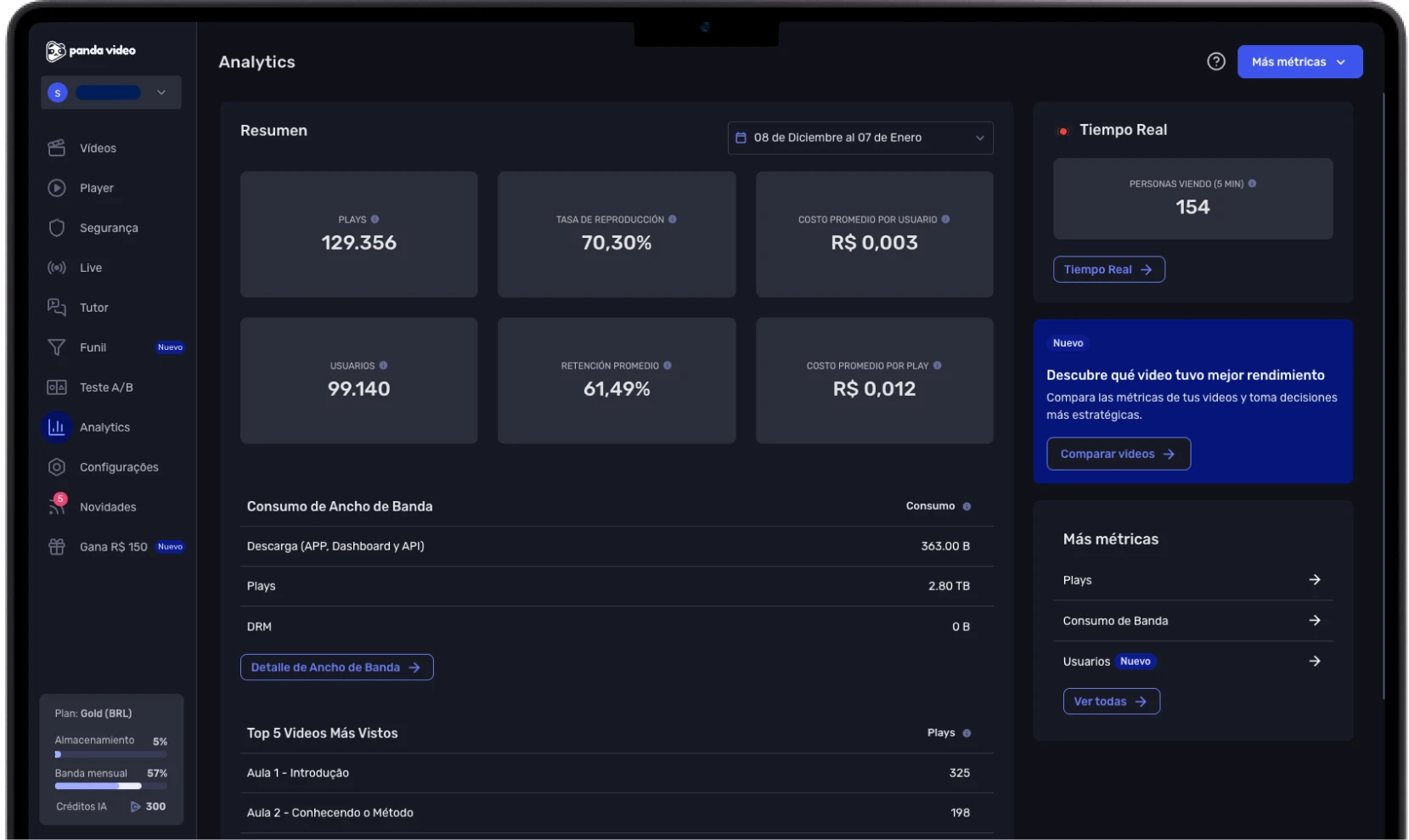Open Player in the sidebar
The width and height of the screenshot is (1409, 840).
pos(97,188)
